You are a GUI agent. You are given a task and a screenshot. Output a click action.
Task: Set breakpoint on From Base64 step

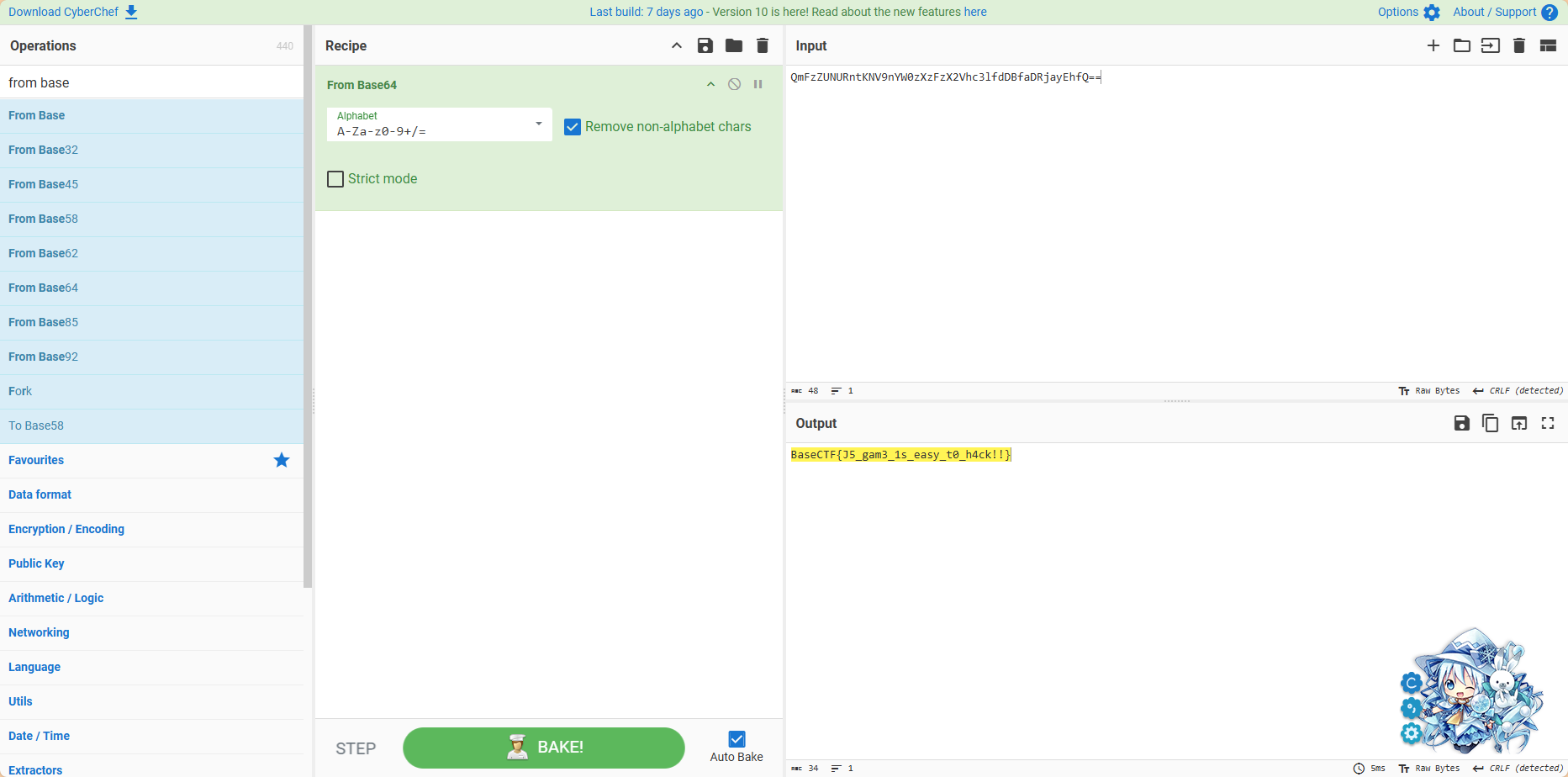[x=758, y=84]
